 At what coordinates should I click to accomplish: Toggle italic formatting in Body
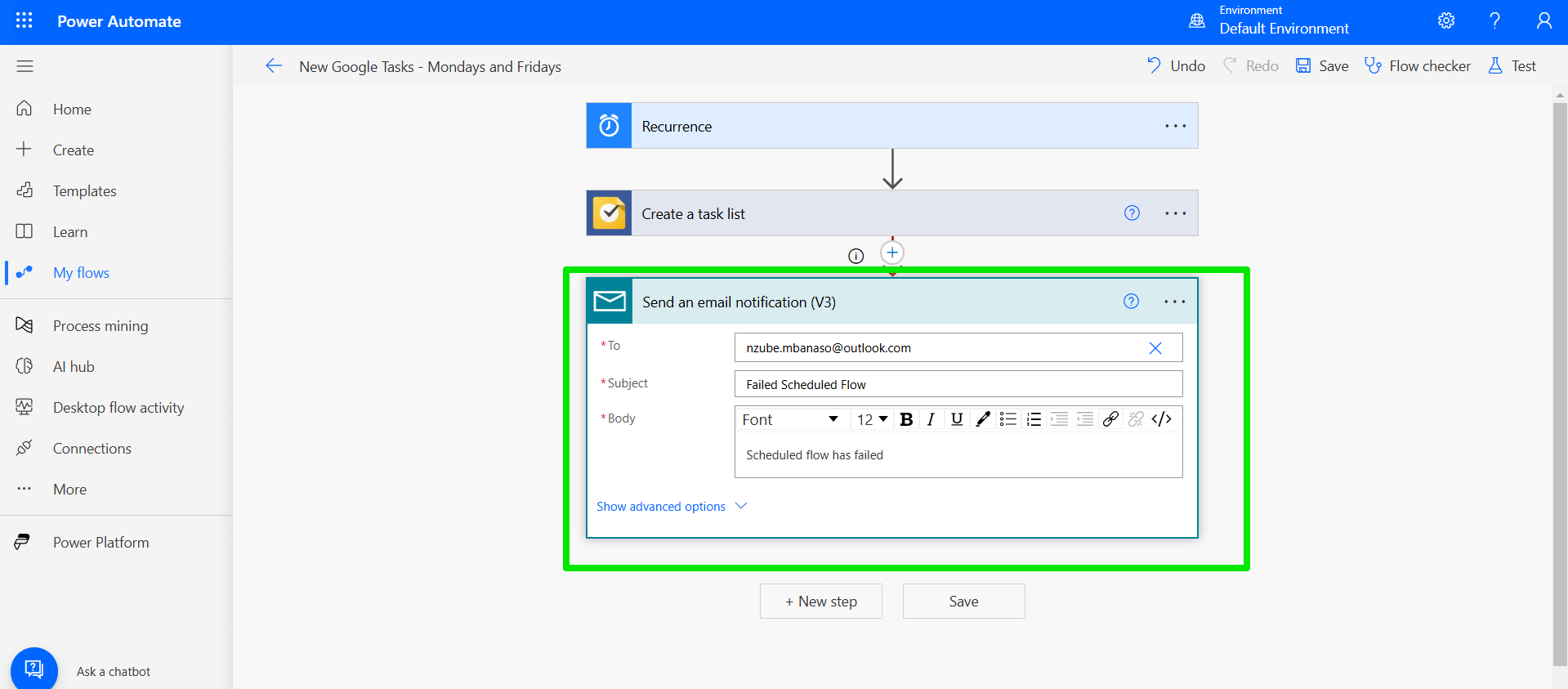pos(931,419)
